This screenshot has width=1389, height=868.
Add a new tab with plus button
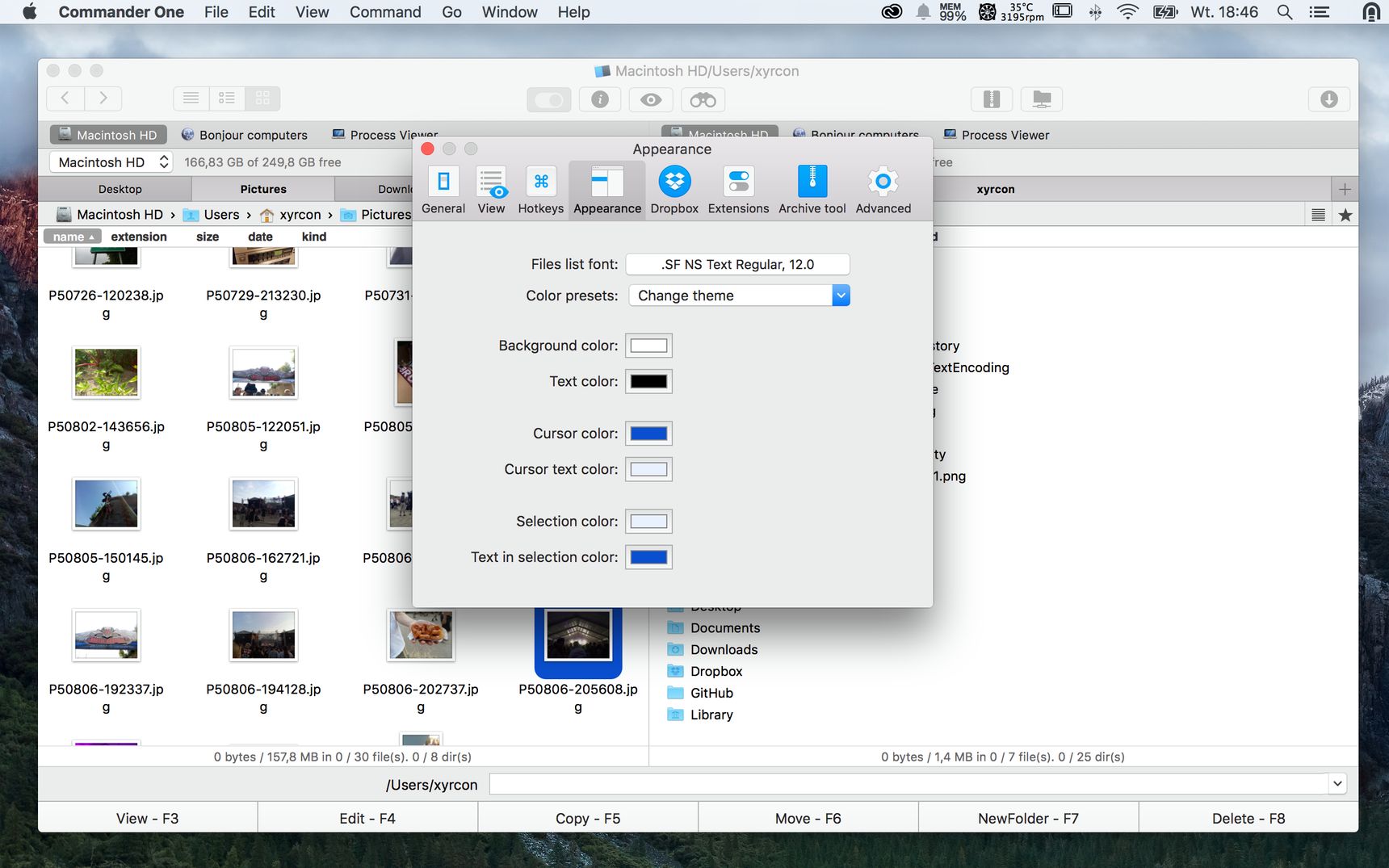click(x=1345, y=189)
